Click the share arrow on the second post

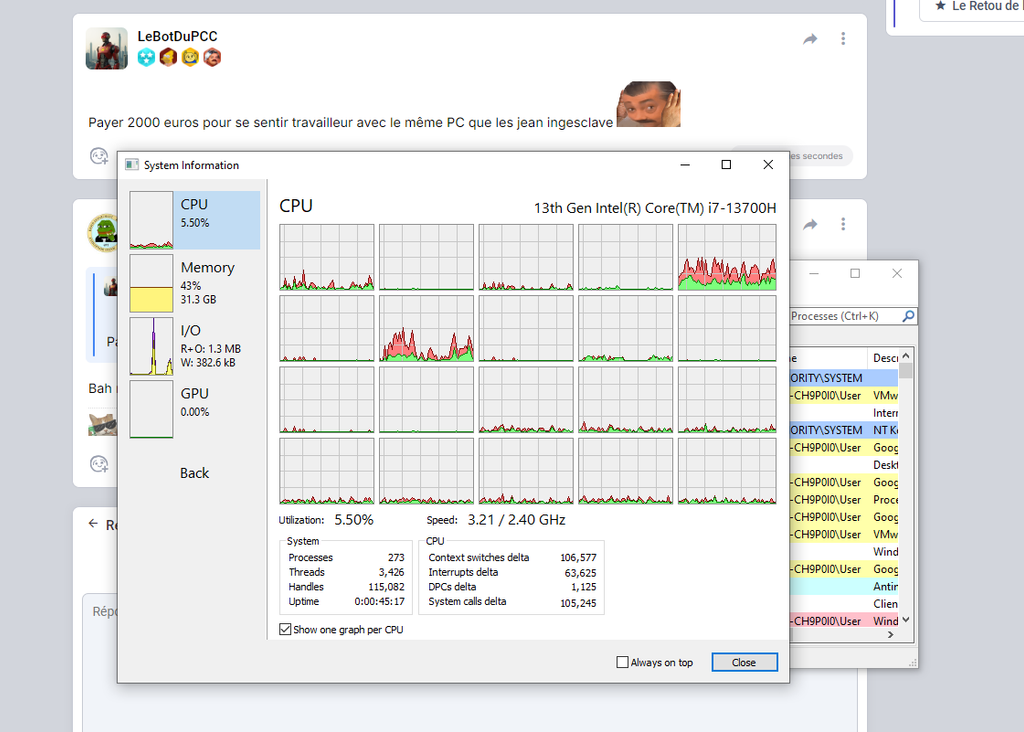click(x=810, y=225)
